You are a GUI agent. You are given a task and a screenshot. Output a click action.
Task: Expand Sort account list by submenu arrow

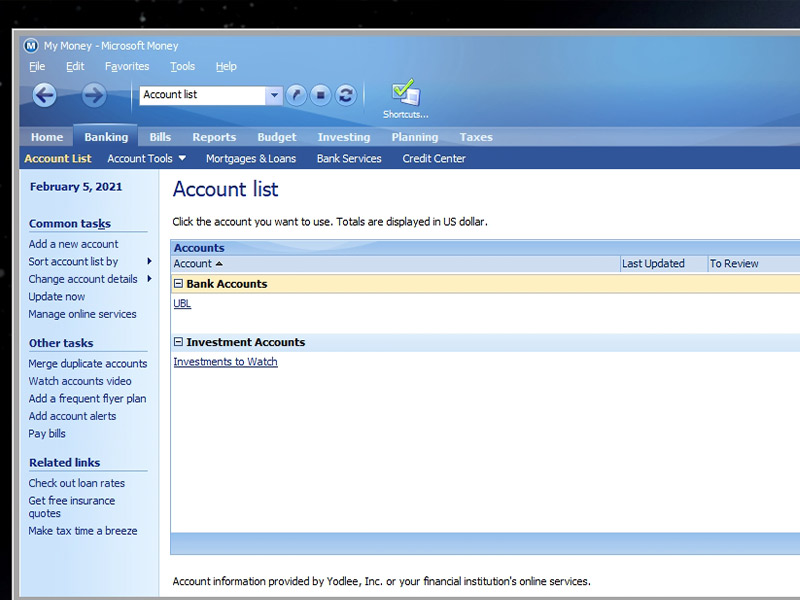pos(149,261)
